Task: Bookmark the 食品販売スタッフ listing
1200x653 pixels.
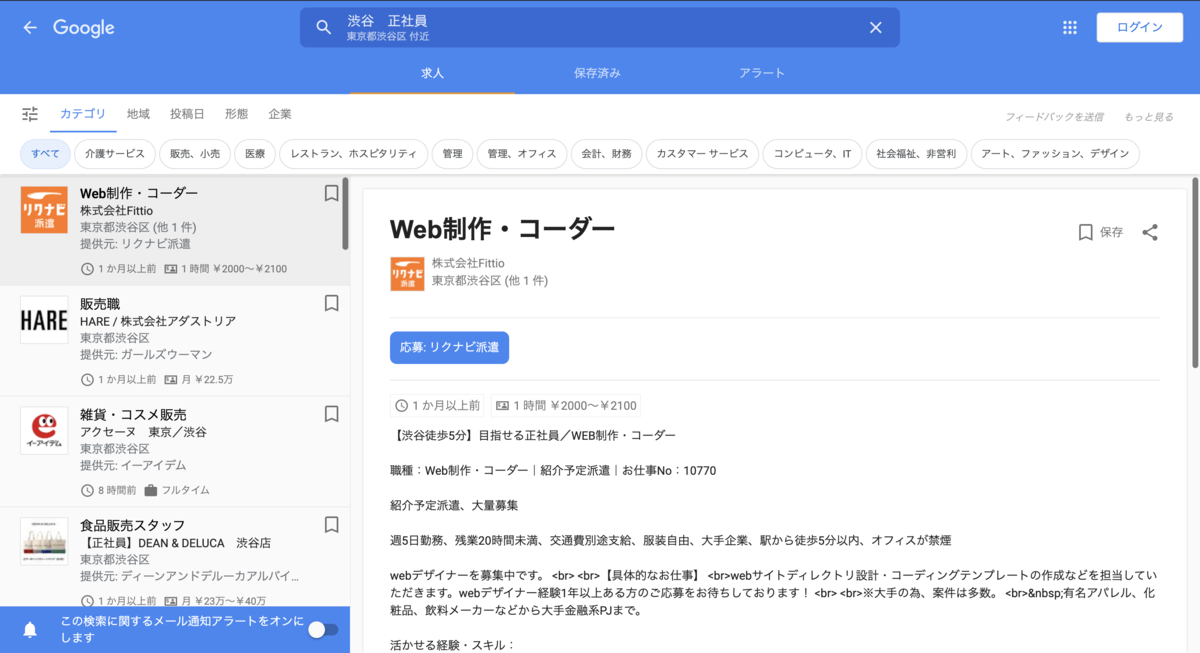Action: [x=331, y=524]
